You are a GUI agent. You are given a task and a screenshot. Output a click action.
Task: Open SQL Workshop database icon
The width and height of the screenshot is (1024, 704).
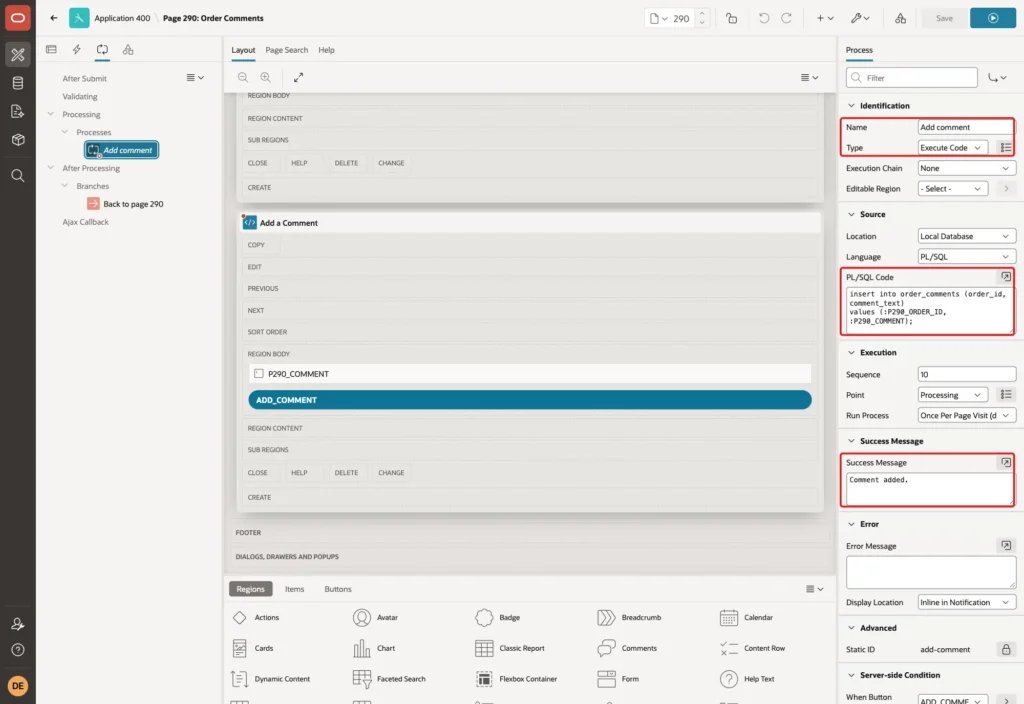click(x=18, y=83)
